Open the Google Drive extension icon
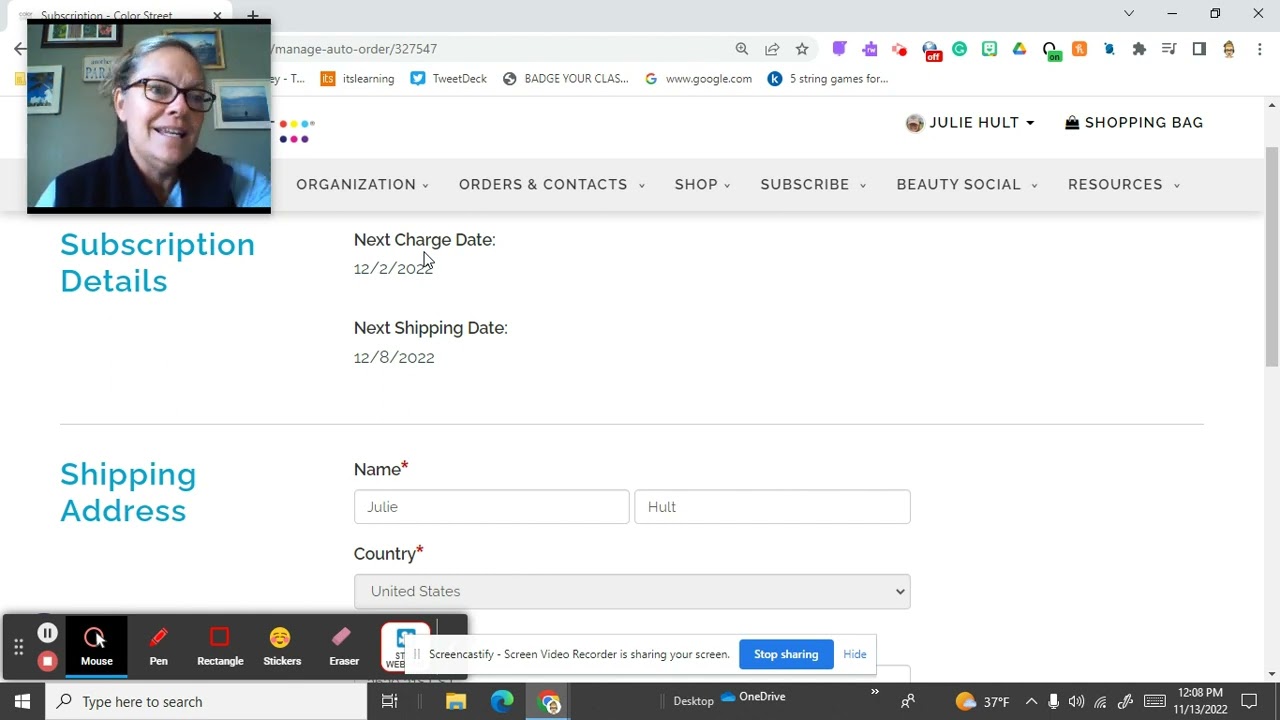The image size is (1280, 720). coord(1019,49)
